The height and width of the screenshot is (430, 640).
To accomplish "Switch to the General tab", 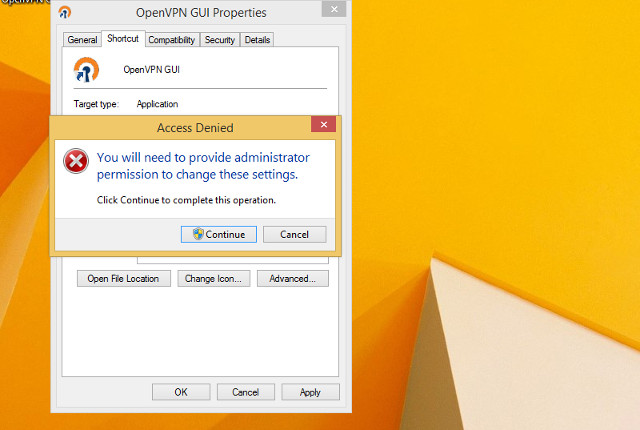I will (x=82, y=40).
